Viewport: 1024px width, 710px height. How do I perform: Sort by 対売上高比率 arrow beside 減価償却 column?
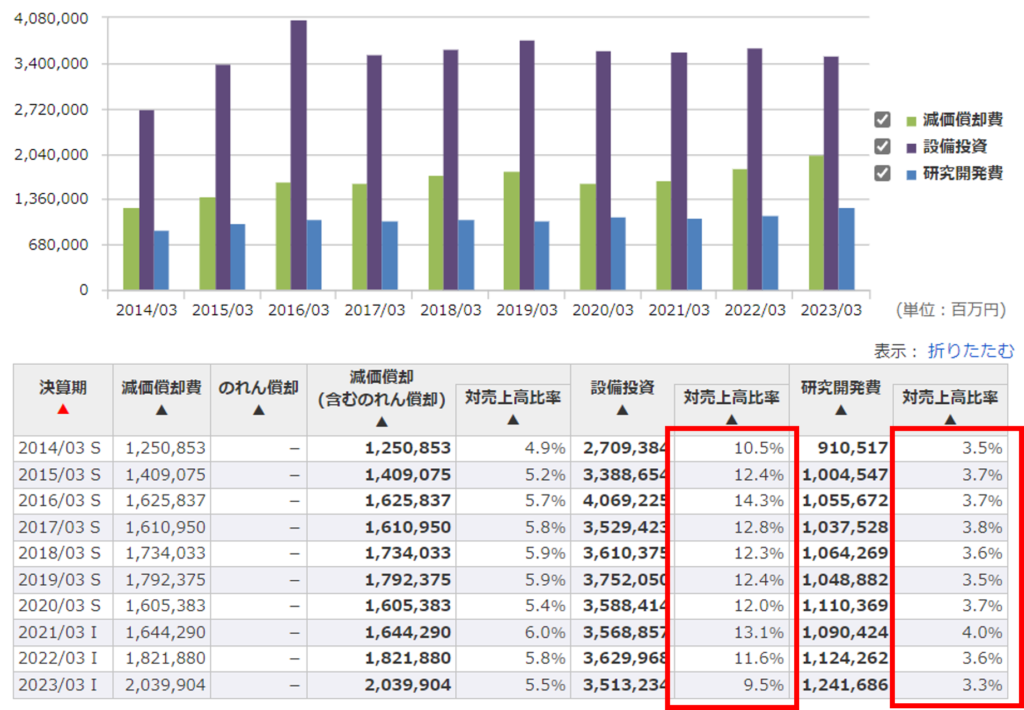512,420
